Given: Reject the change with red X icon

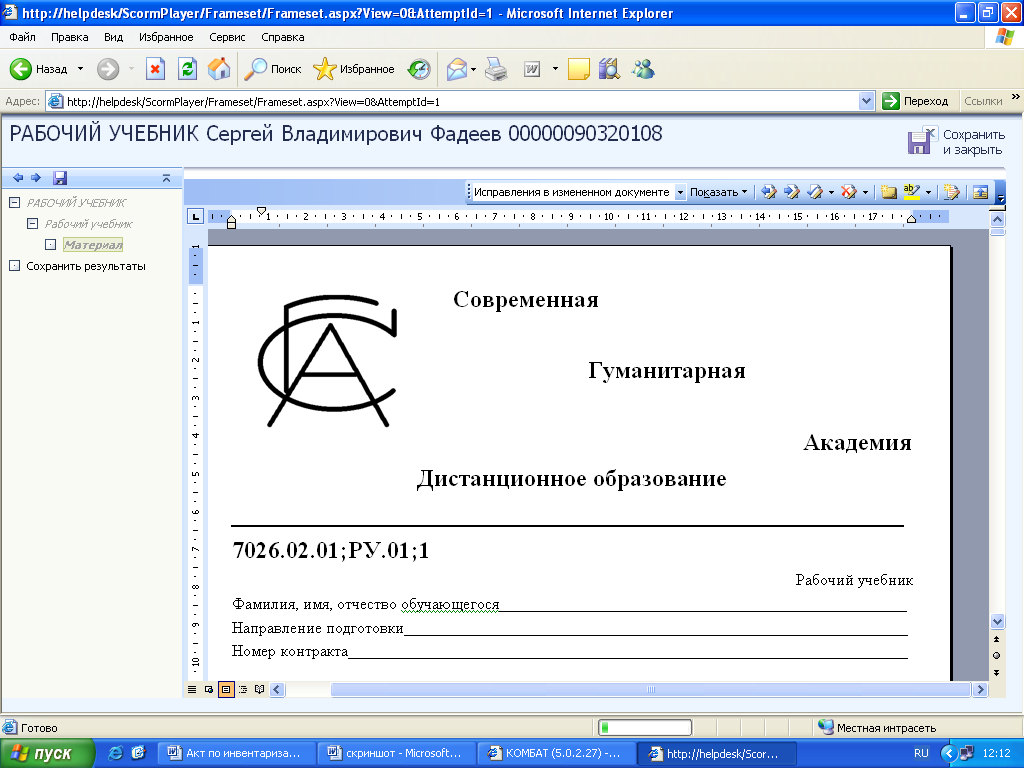Looking at the screenshot, I should (848, 192).
